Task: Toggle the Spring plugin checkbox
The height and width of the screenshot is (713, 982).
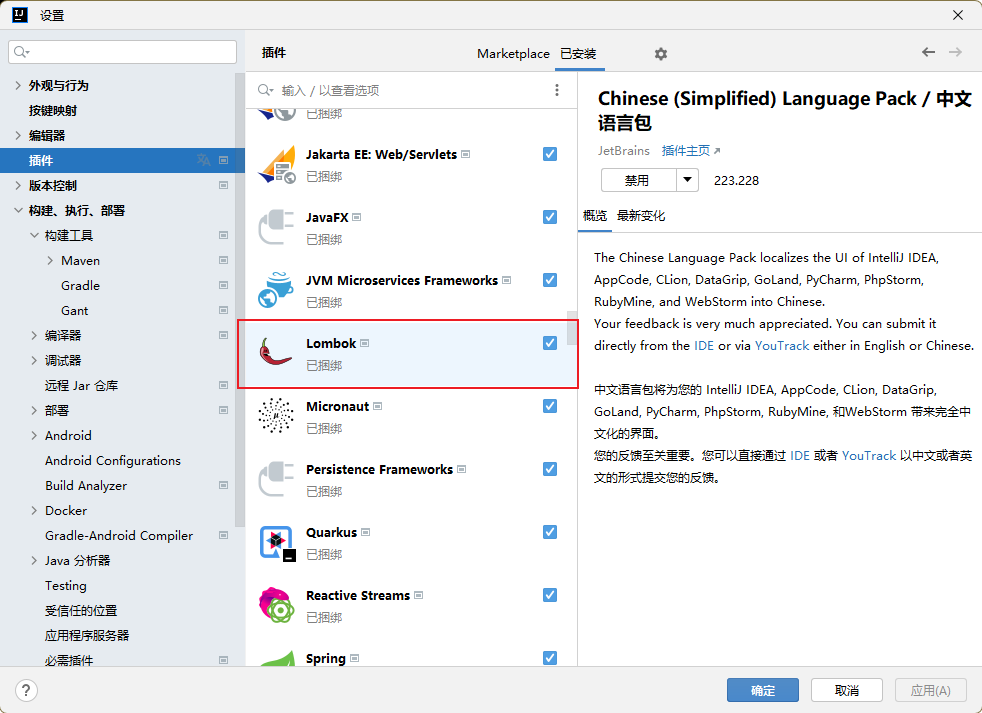Action: point(550,658)
